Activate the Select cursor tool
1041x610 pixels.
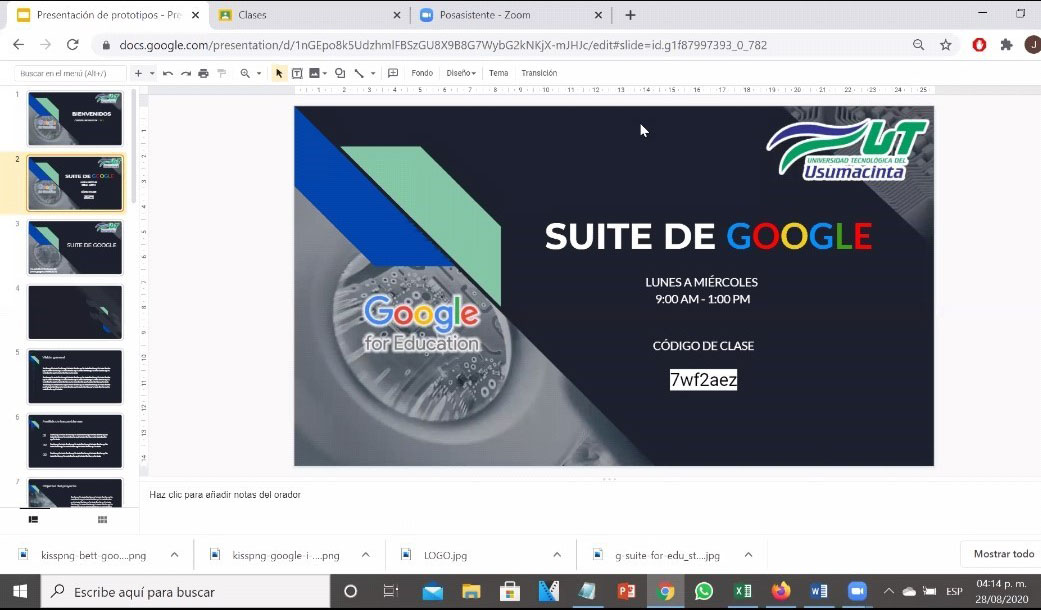coord(279,73)
